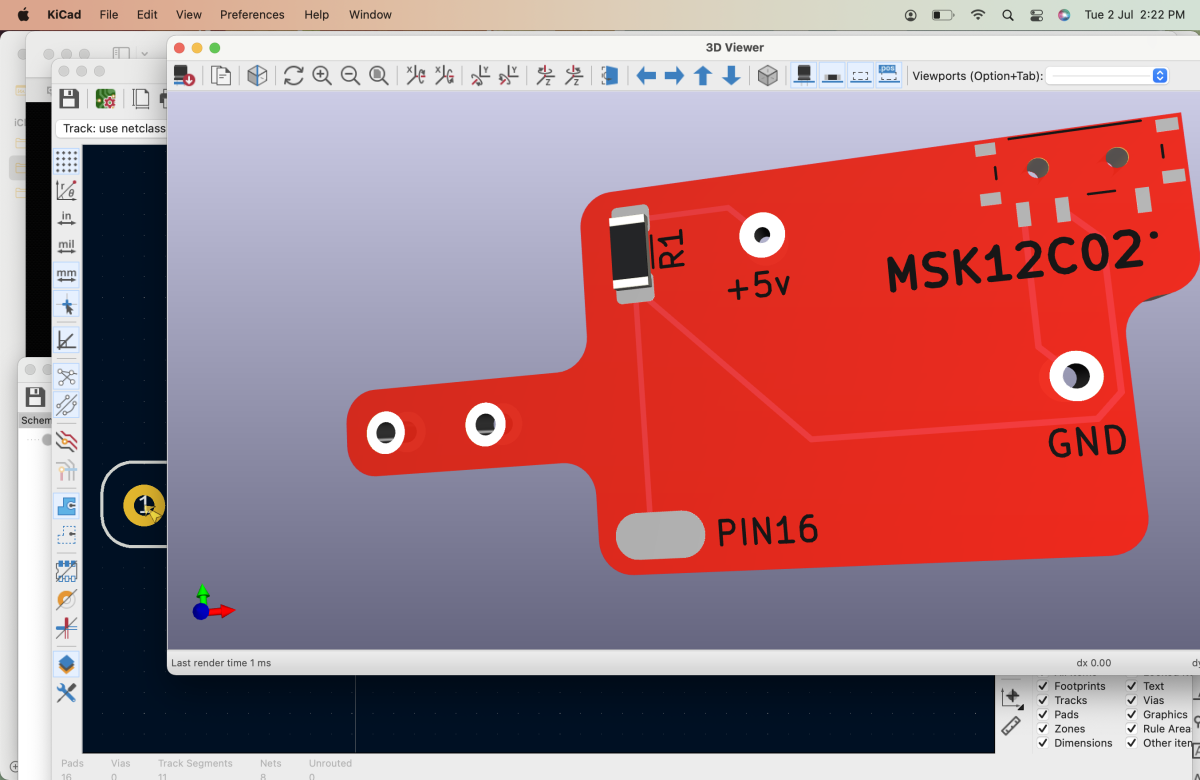This screenshot has height=780, width=1200.
Task: Open board setup icon in PCB editor
Action: [105, 98]
